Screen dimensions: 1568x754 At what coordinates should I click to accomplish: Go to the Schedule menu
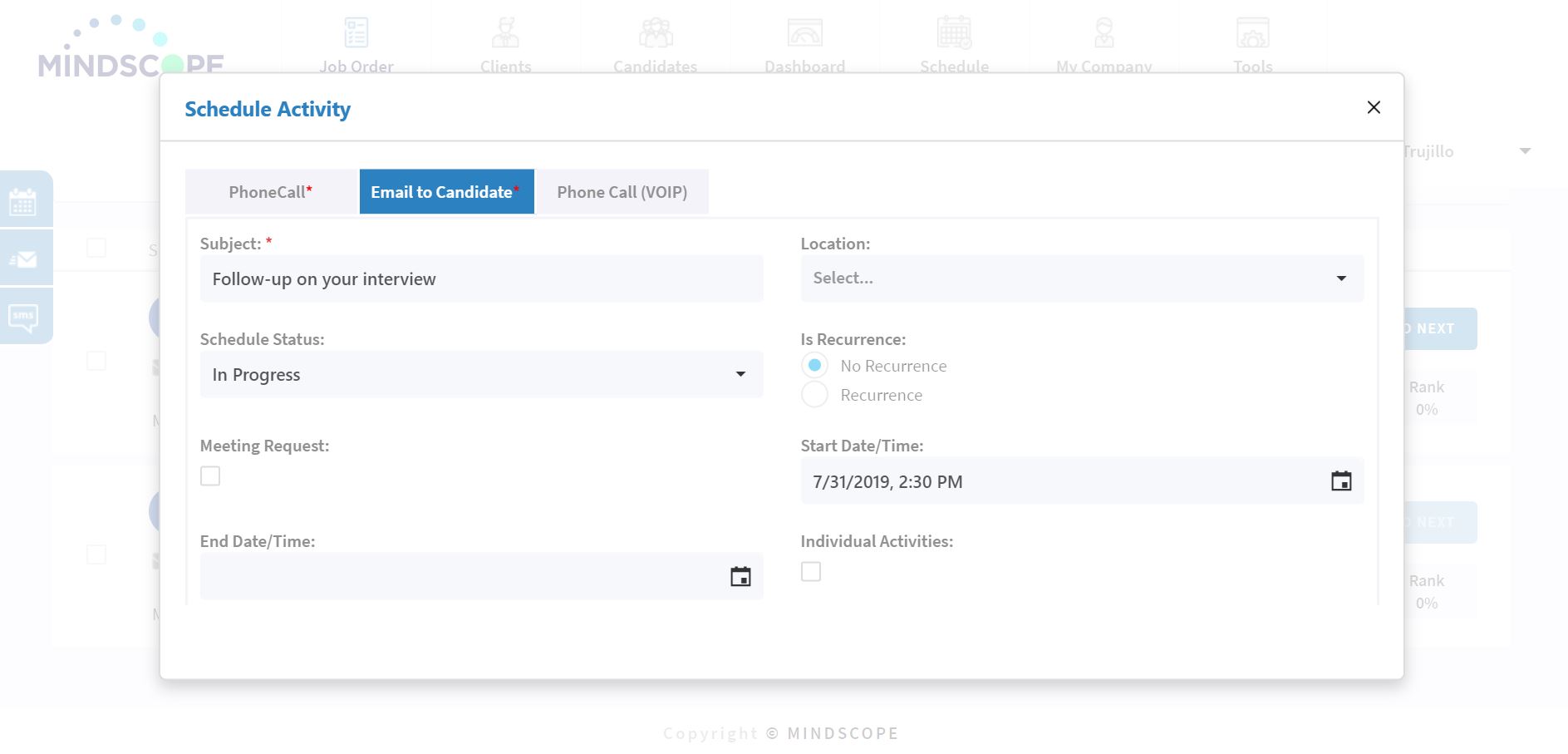click(x=954, y=45)
